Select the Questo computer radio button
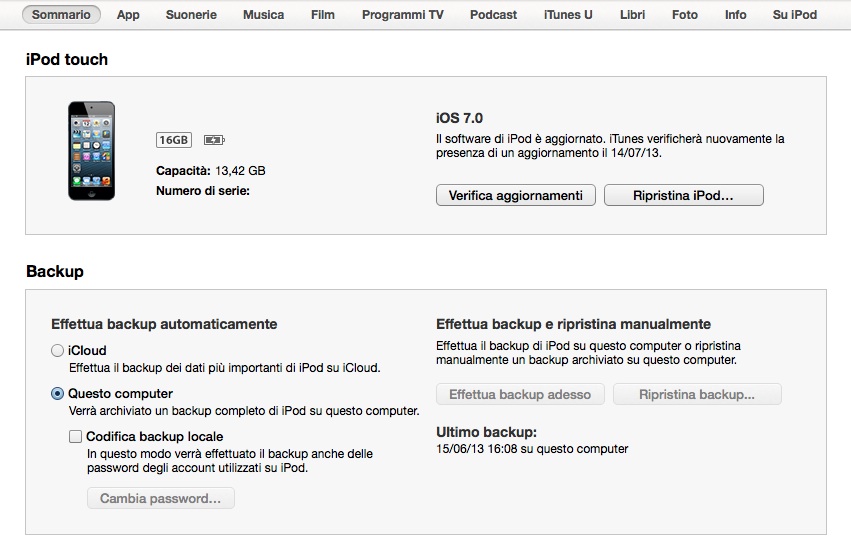Image resolution: width=851 pixels, height=555 pixels. pyautogui.click(x=57, y=394)
